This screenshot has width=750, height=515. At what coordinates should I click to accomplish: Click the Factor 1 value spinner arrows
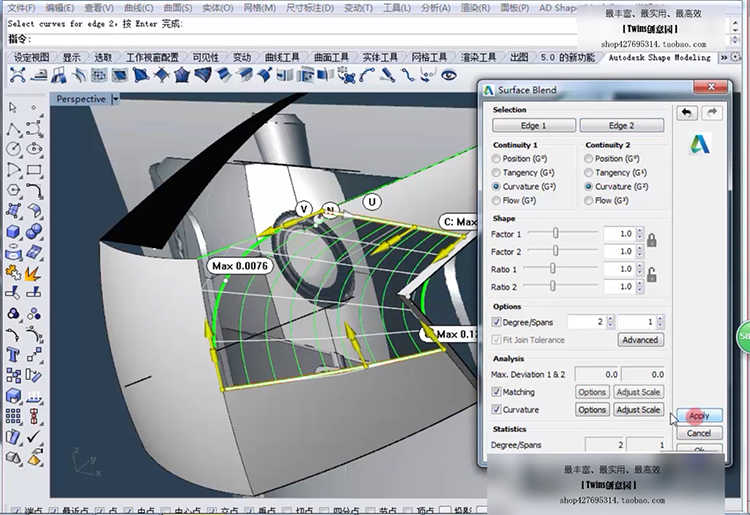pos(638,234)
